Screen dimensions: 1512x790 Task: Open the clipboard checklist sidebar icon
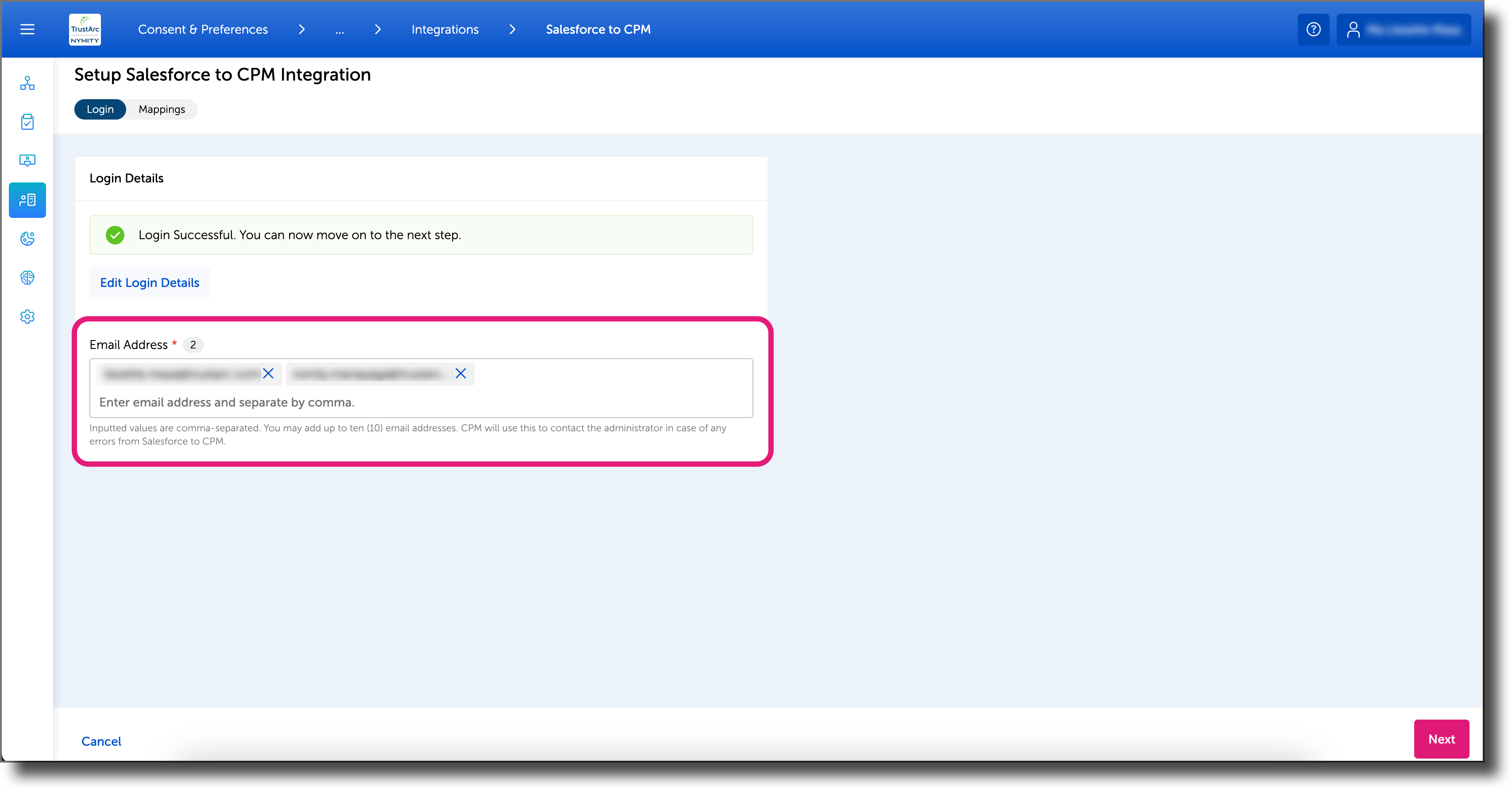point(27,122)
